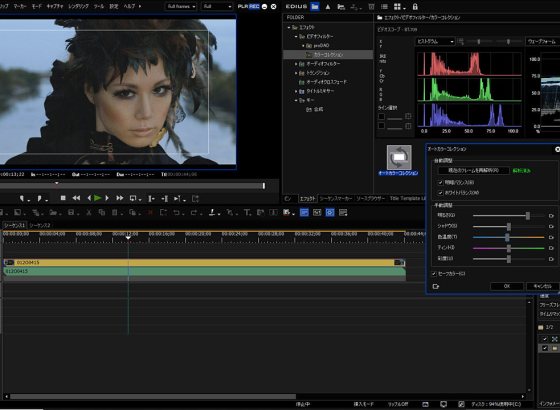Click the red Delete icon in timeline toolbar
The image size is (560, 410).
click(150, 212)
